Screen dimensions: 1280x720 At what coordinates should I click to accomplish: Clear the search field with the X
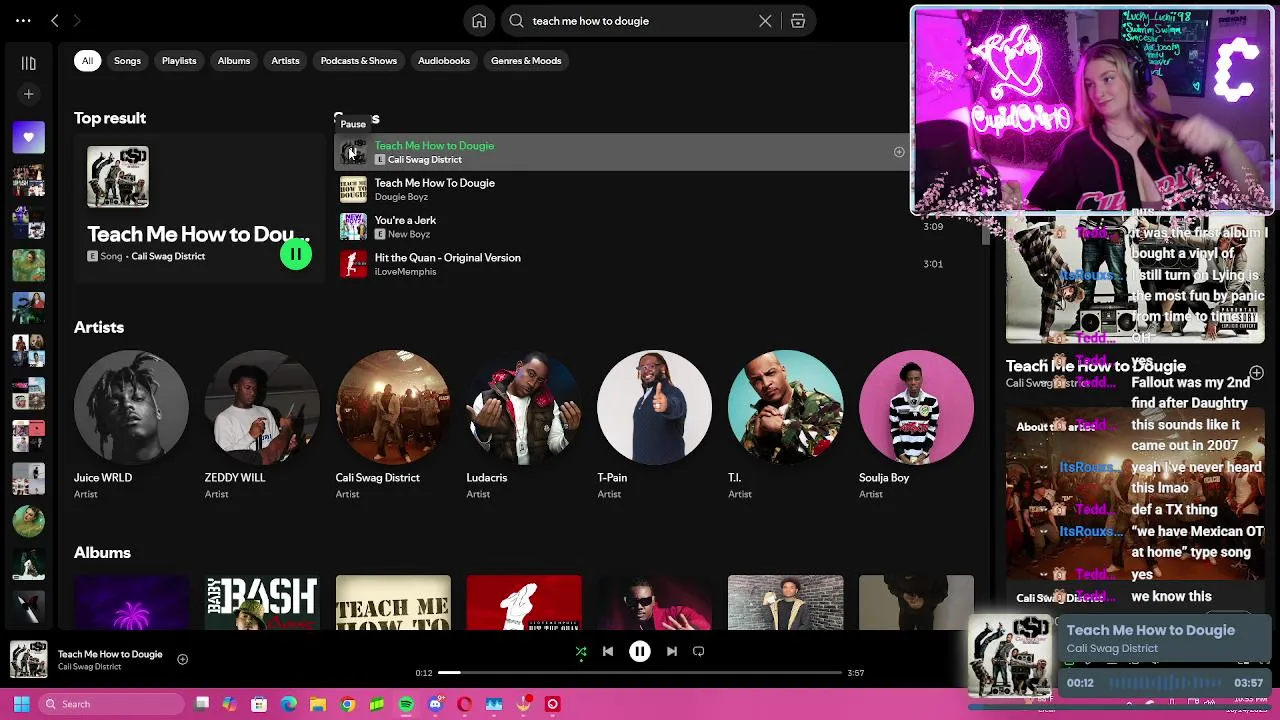[x=765, y=21]
